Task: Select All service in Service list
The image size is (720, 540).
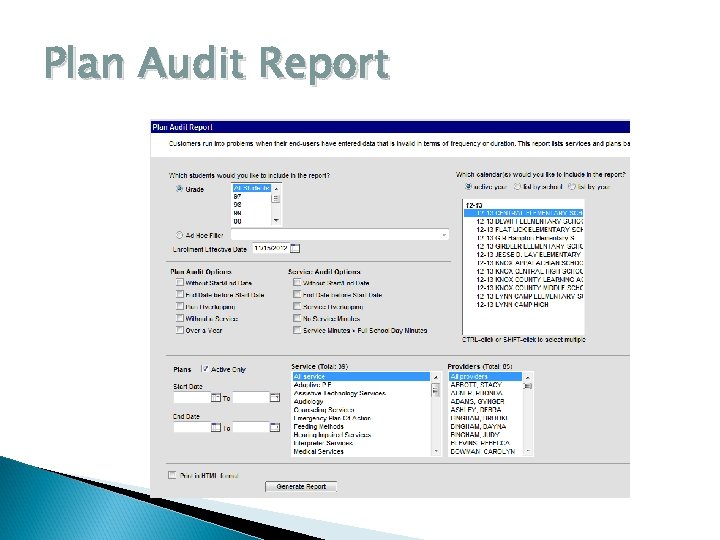Action: [x=361, y=377]
